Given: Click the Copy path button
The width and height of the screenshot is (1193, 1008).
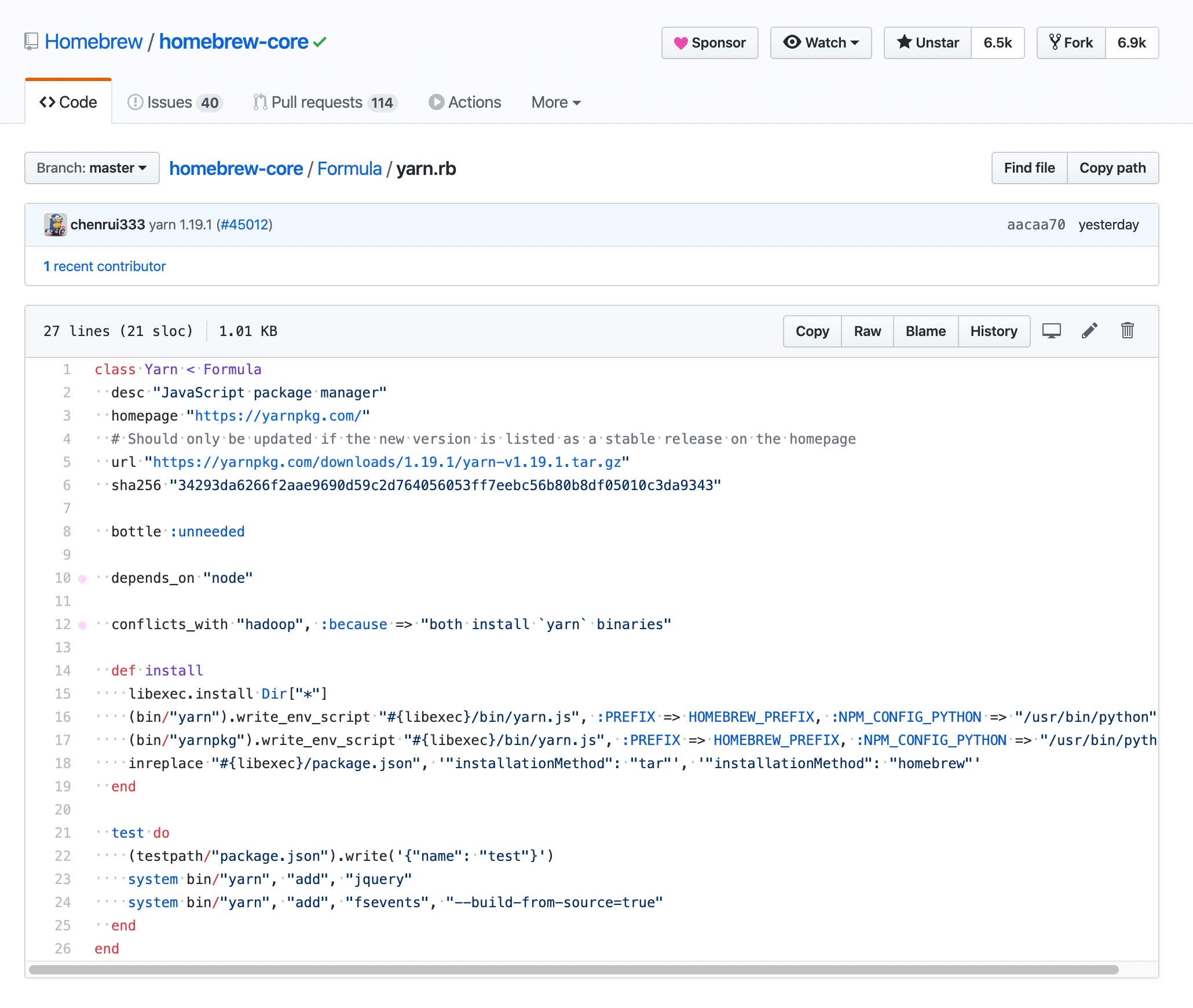Looking at the screenshot, I should pyautogui.click(x=1113, y=168).
